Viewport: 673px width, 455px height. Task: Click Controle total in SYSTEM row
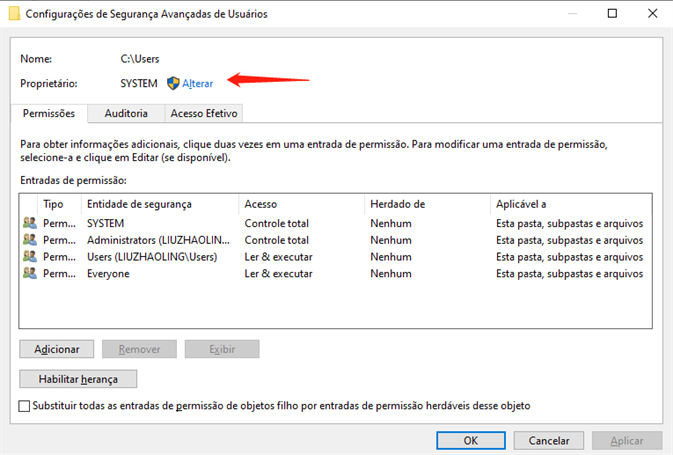277,223
